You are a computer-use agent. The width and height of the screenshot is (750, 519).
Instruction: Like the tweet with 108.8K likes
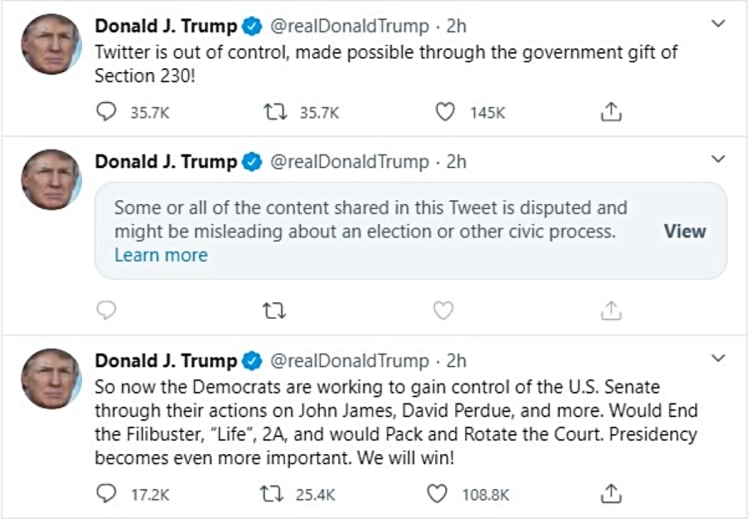pos(437,493)
